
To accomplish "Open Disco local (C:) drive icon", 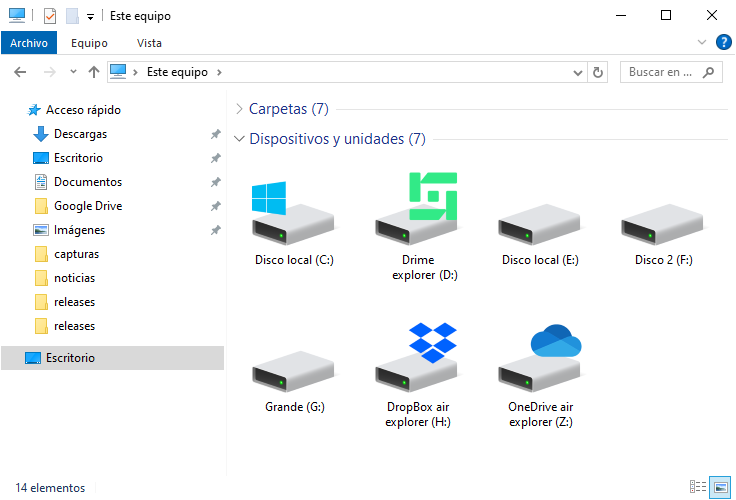I will pos(293,213).
